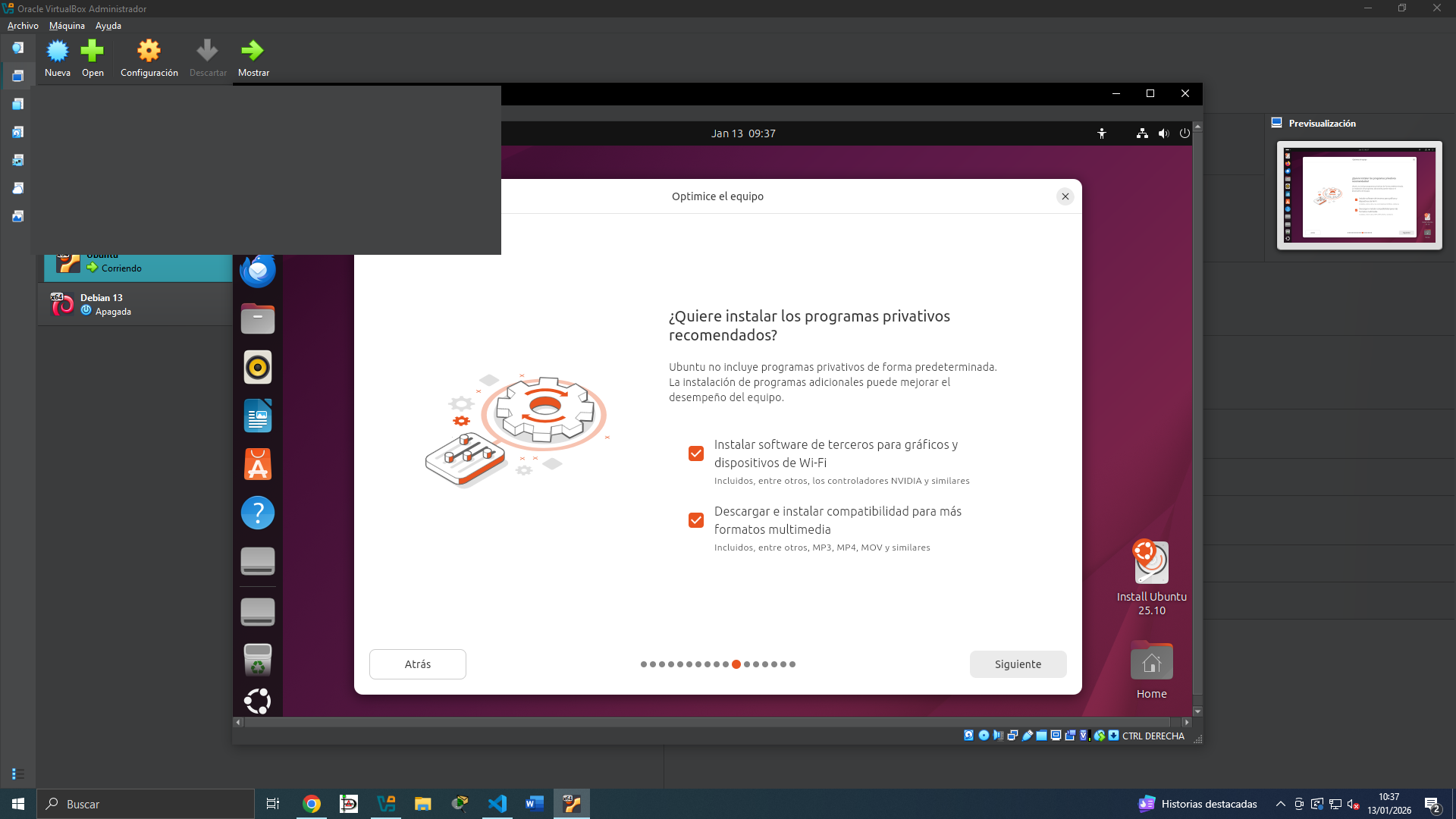This screenshot has width=1456, height=819.
Task: Open the Archivo menu
Action: (x=23, y=26)
